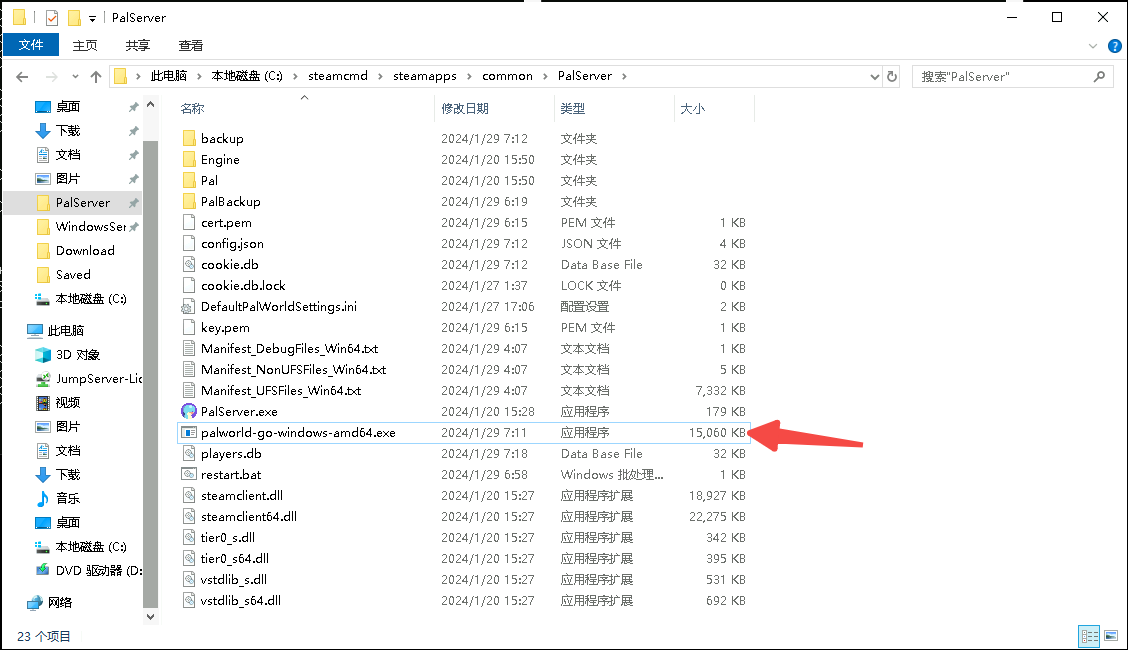Sort by 大小 column header
This screenshot has width=1128, height=650.
point(692,109)
